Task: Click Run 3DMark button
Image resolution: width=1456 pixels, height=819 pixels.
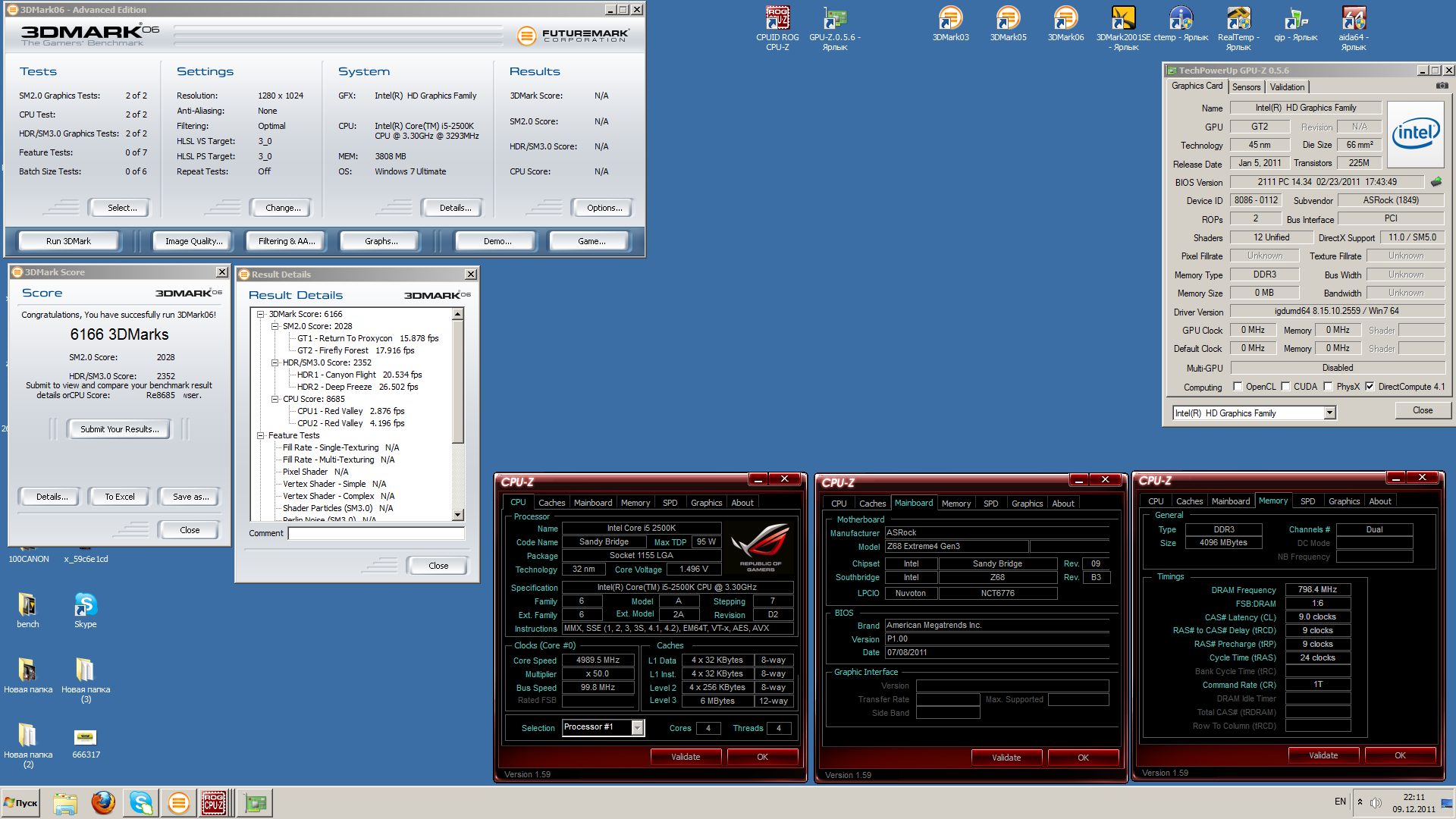Action: click(x=68, y=241)
